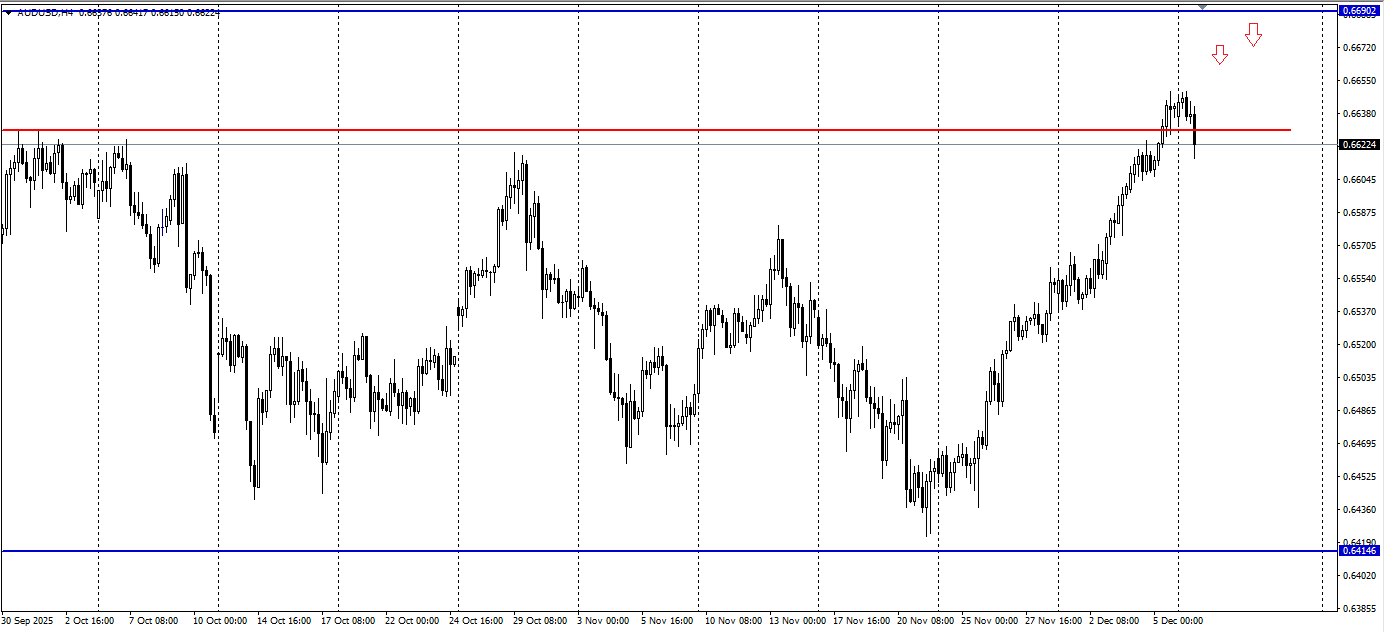
Task: Click the 22 Oct 00:00 time label
Action: point(412,621)
